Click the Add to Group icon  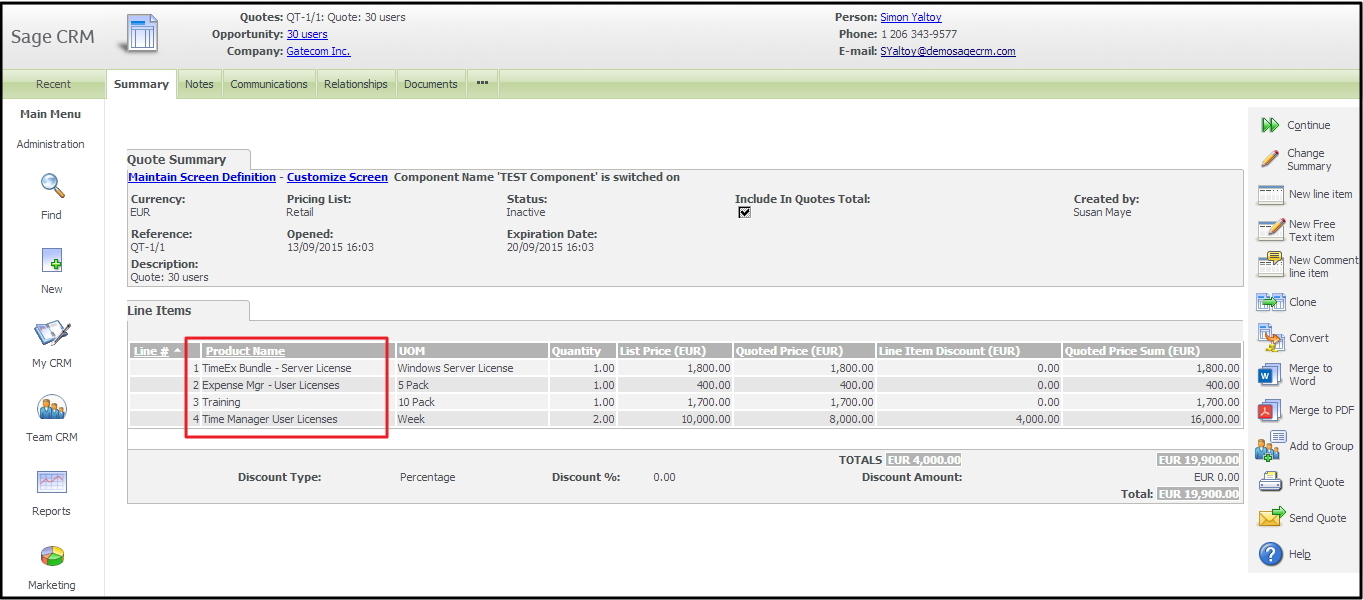[1270, 446]
